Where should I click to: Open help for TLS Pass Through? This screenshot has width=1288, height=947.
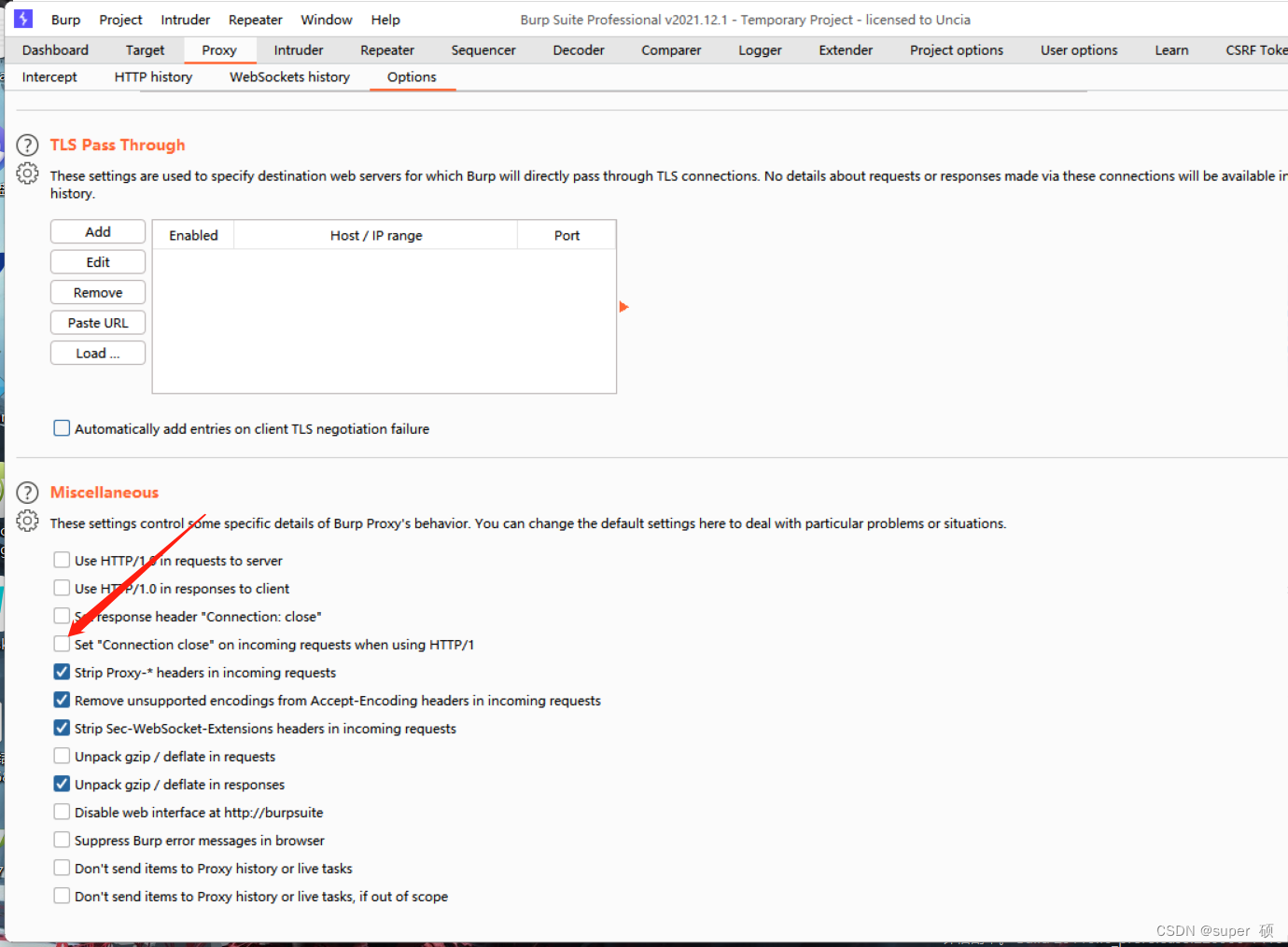(x=28, y=145)
